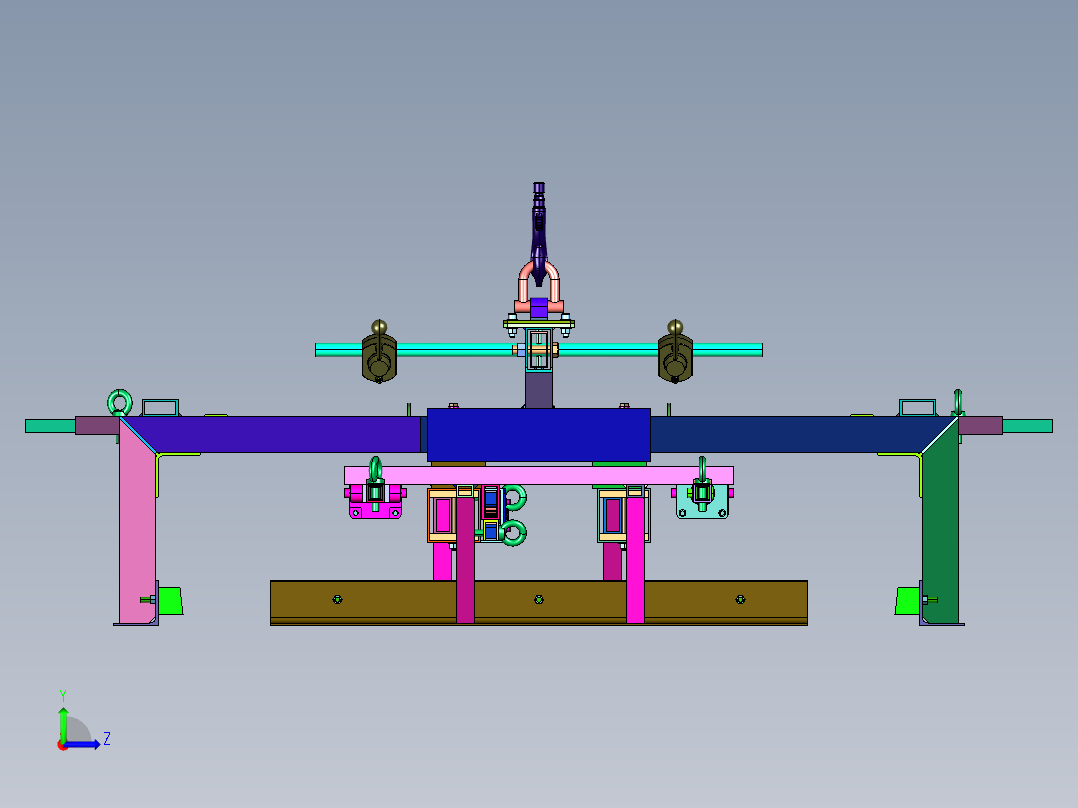Select the teal left end cap
This screenshot has width=1078, height=808.
pos(50,426)
